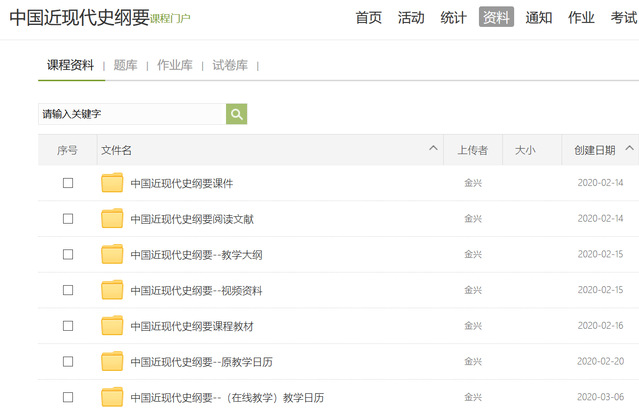Open the 课程门户 link
Image resolution: width=639 pixels, height=408 pixels.
170,19
